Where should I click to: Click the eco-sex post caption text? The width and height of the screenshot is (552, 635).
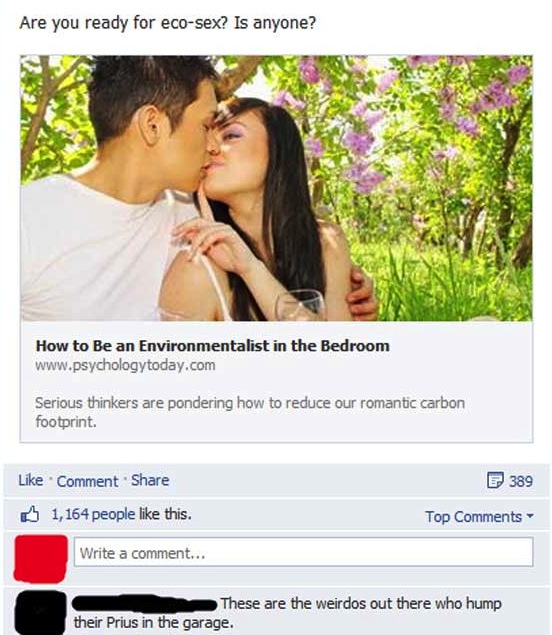(x=168, y=23)
